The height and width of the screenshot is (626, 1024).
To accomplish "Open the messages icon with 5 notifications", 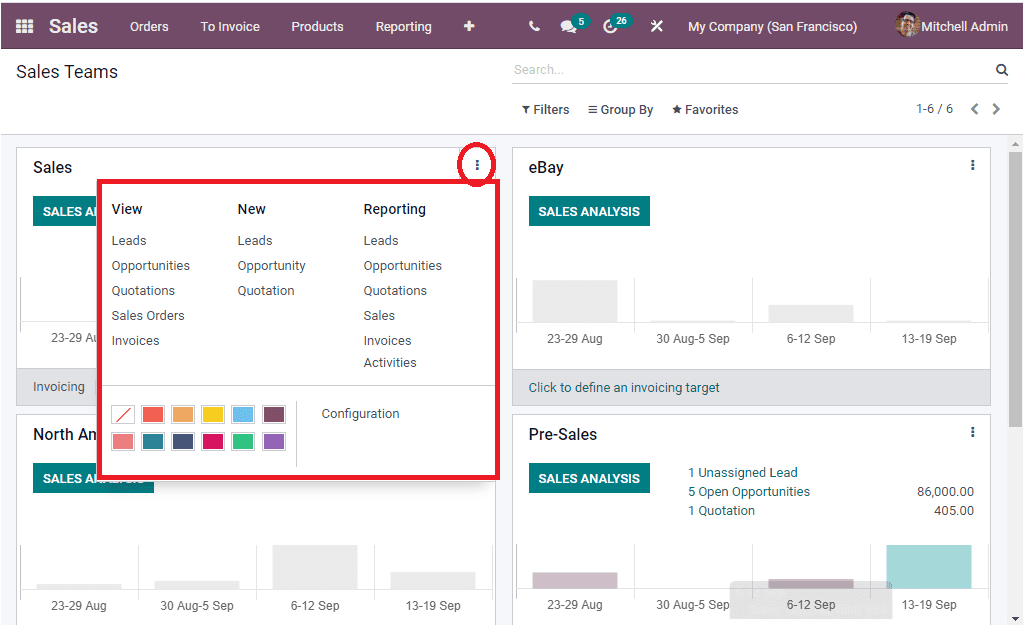I will coord(568,26).
